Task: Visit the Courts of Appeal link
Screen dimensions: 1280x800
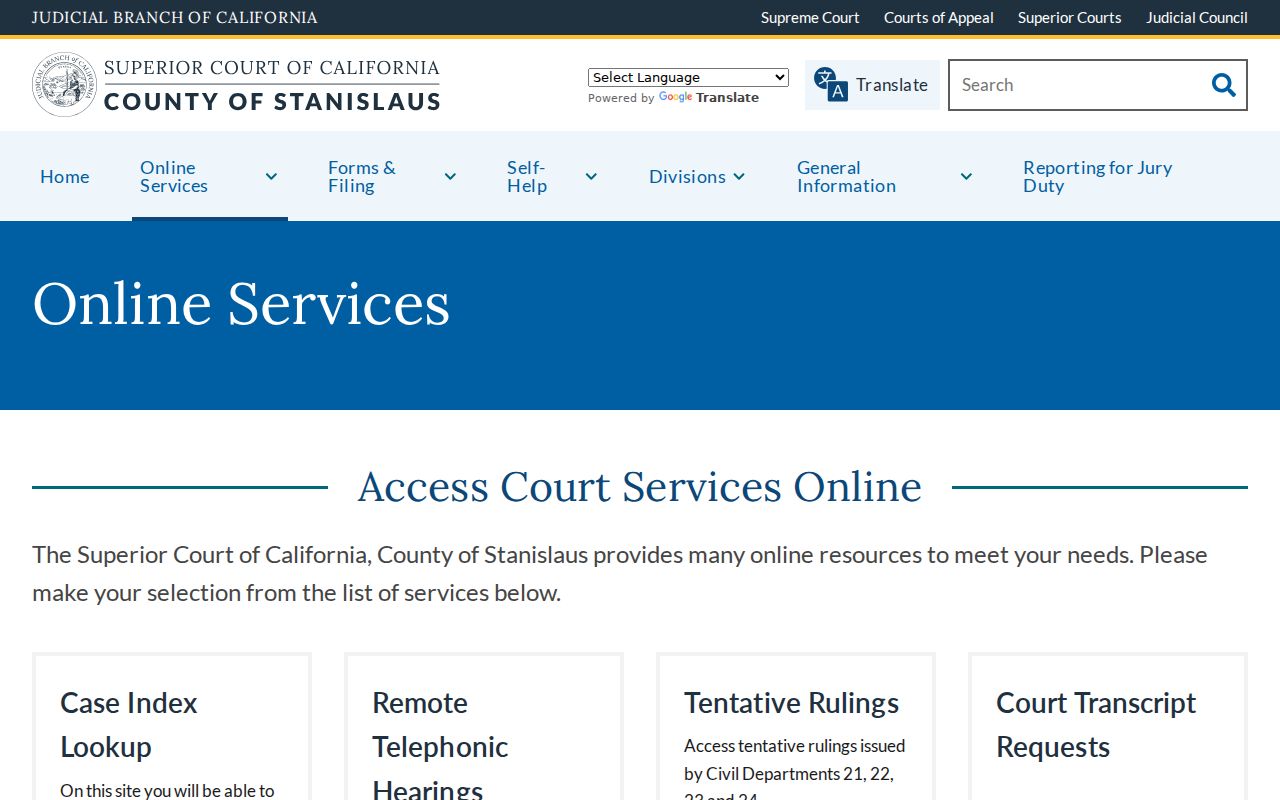Action: [939, 18]
